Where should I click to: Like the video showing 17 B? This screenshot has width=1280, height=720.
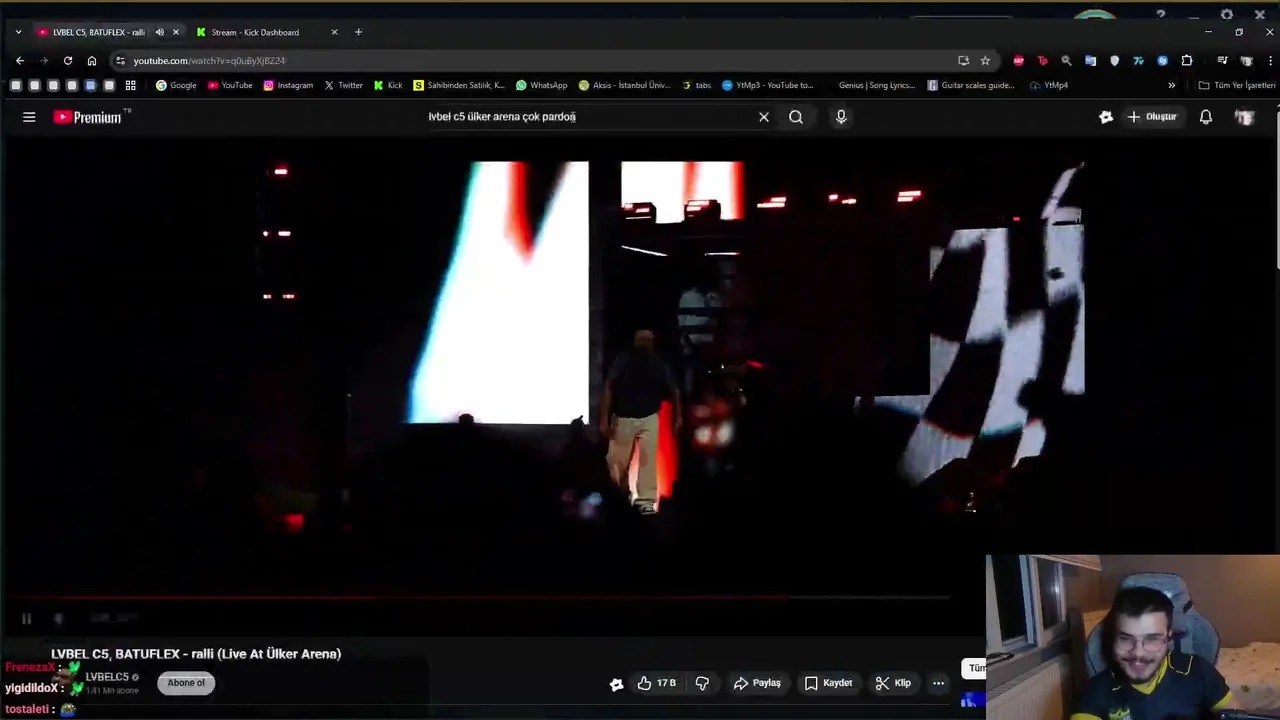pos(656,683)
